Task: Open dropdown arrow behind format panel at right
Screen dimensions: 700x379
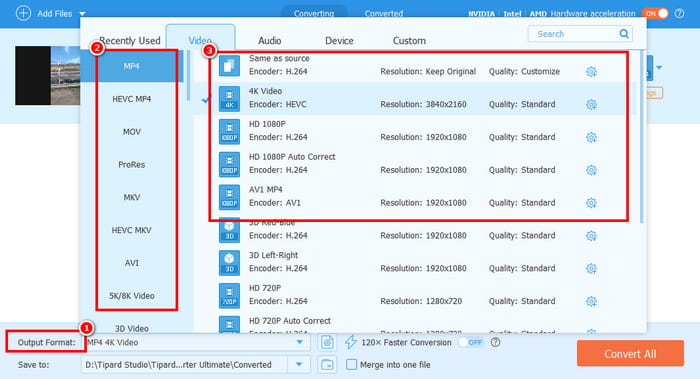Action: (659, 67)
